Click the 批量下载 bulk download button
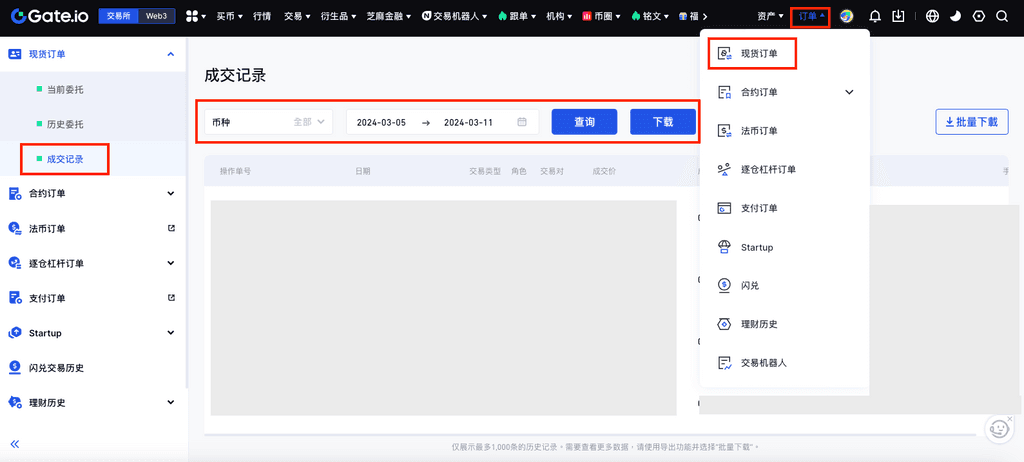The height and width of the screenshot is (462, 1024). click(971, 122)
